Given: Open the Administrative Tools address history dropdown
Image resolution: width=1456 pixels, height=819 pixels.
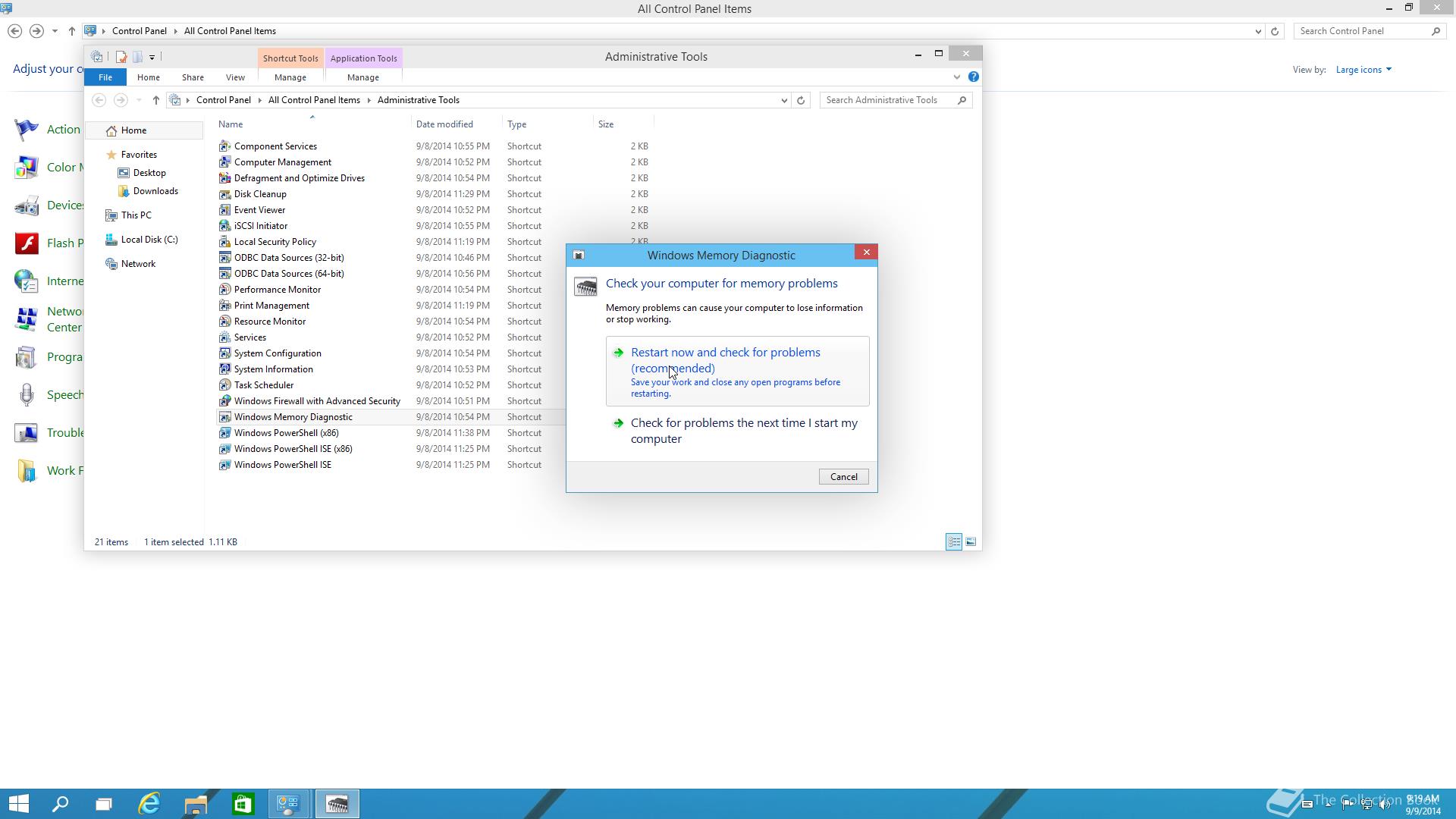Looking at the screenshot, I should [784, 100].
